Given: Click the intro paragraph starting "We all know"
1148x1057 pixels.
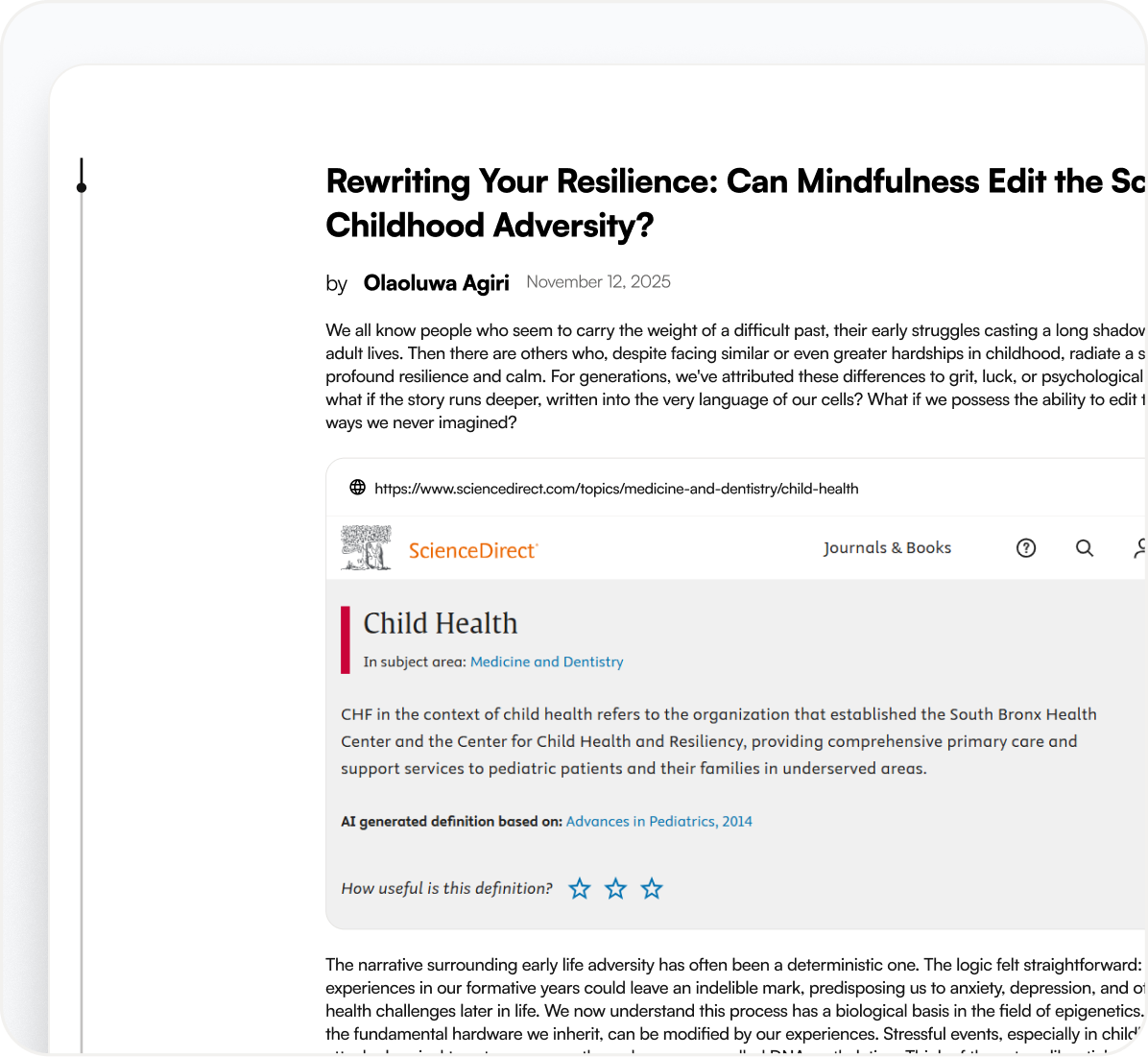Looking at the screenshot, I should 736,376.
